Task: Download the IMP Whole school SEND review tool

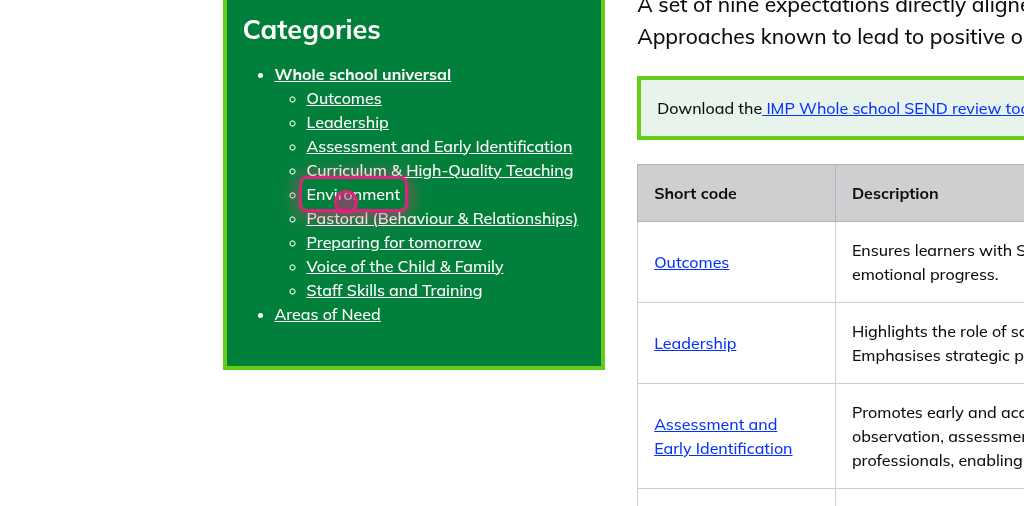Action: [x=893, y=108]
